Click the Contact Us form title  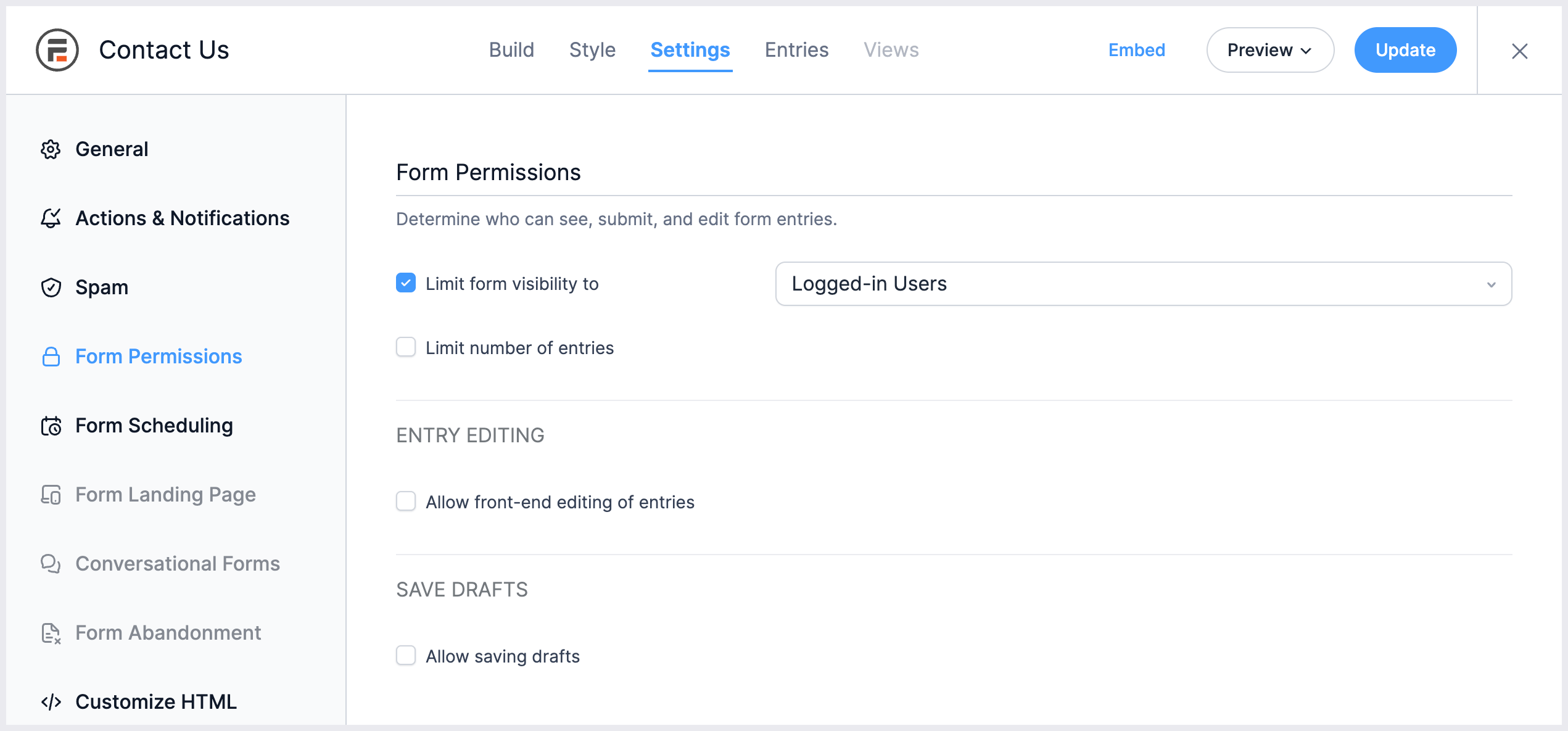pyautogui.click(x=164, y=50)
